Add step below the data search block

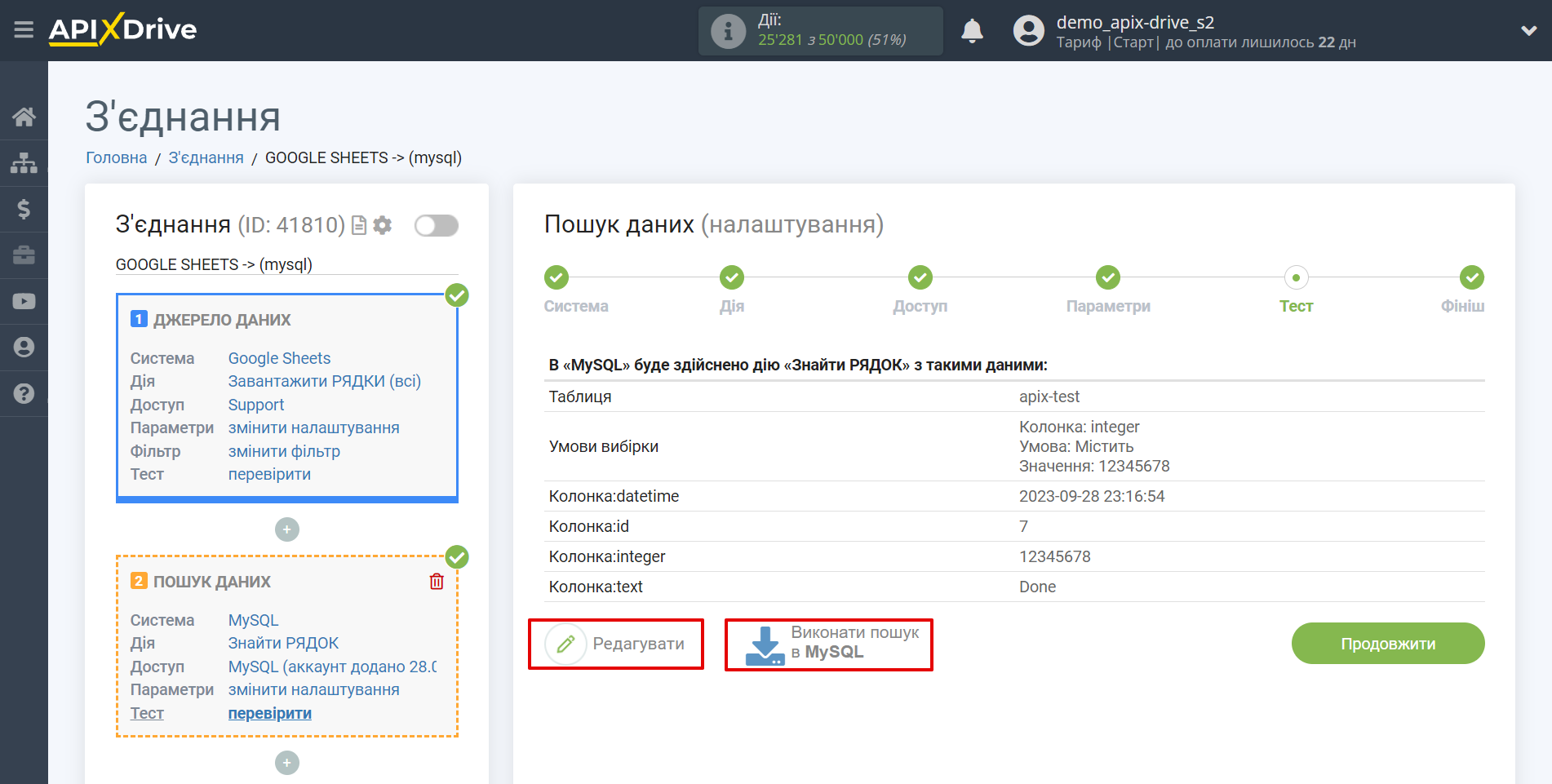(287, 763)
